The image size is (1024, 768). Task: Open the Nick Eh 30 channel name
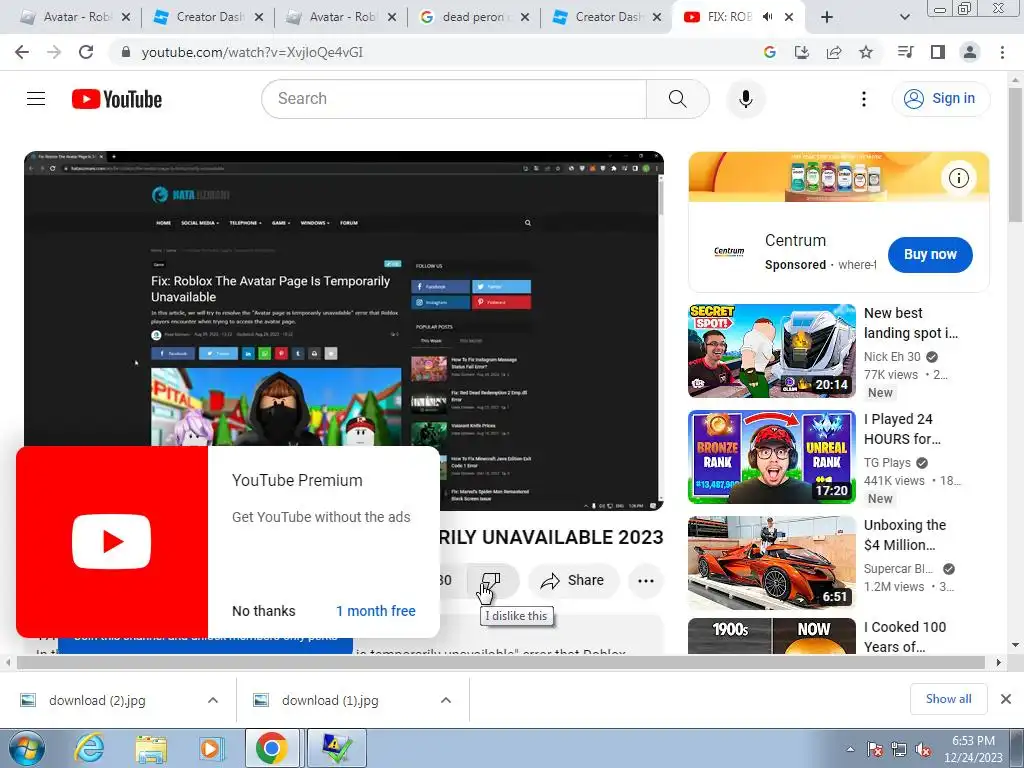(x=892, y=357)
